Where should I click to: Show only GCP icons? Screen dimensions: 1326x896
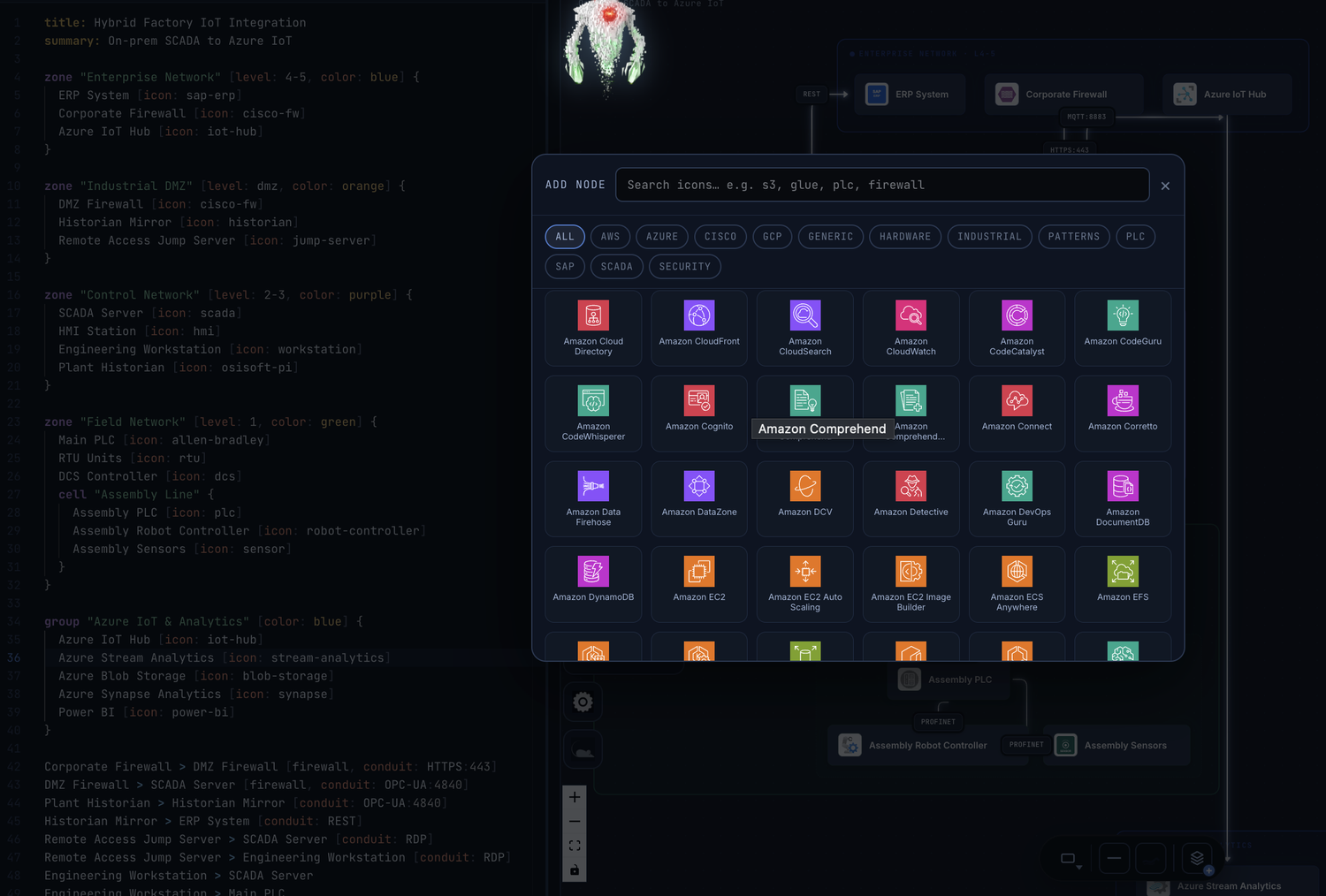click(x=773, y=237)
